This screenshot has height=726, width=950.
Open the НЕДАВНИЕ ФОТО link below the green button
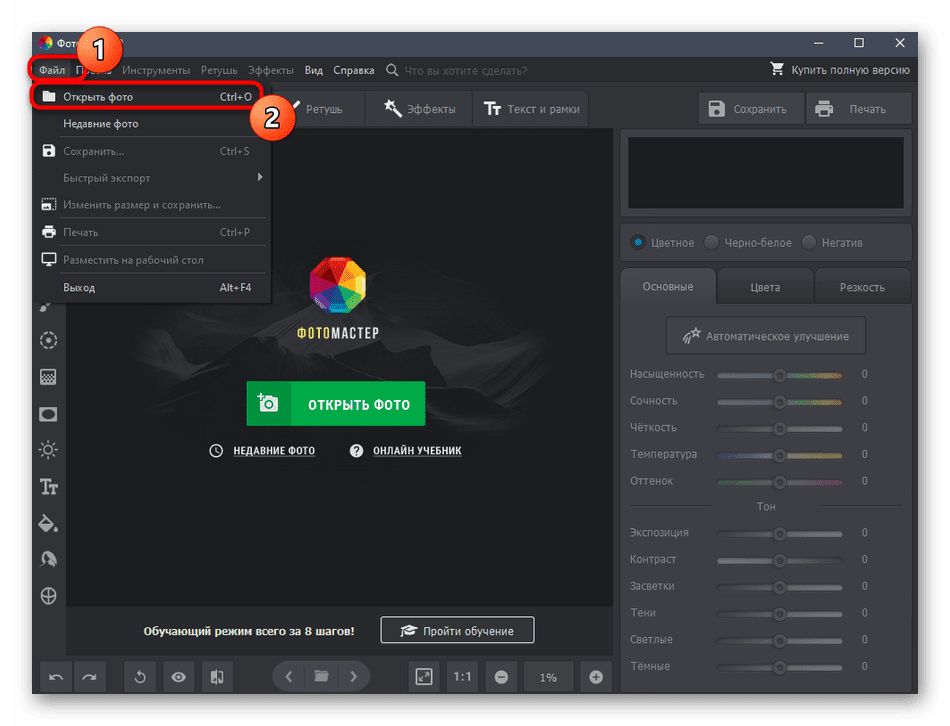point(274,450)
